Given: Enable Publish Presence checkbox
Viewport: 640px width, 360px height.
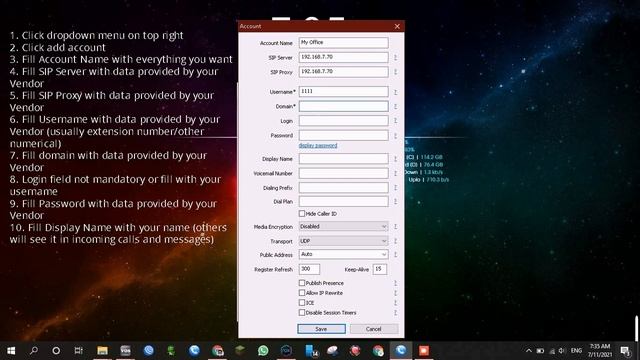Looking at the screenshot, I should click(302, 283).
